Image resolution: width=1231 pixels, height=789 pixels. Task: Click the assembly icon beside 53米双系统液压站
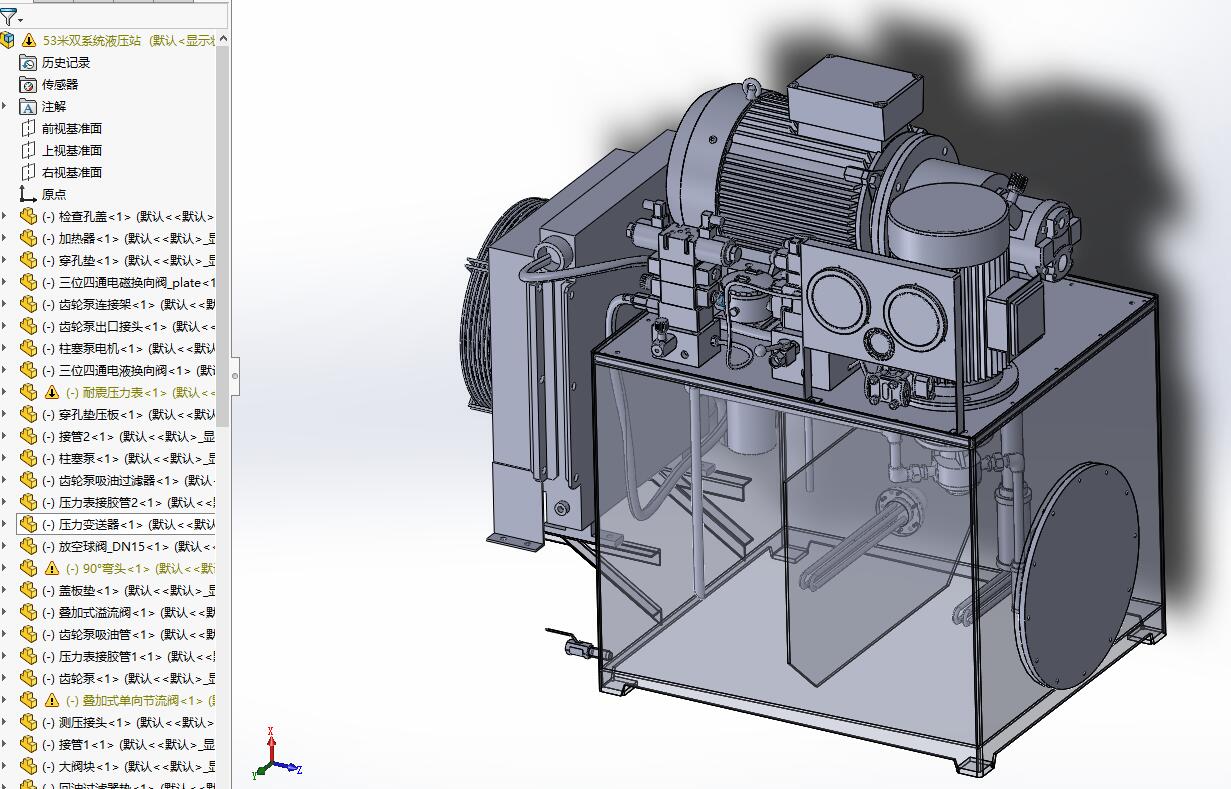coord(8,40)
